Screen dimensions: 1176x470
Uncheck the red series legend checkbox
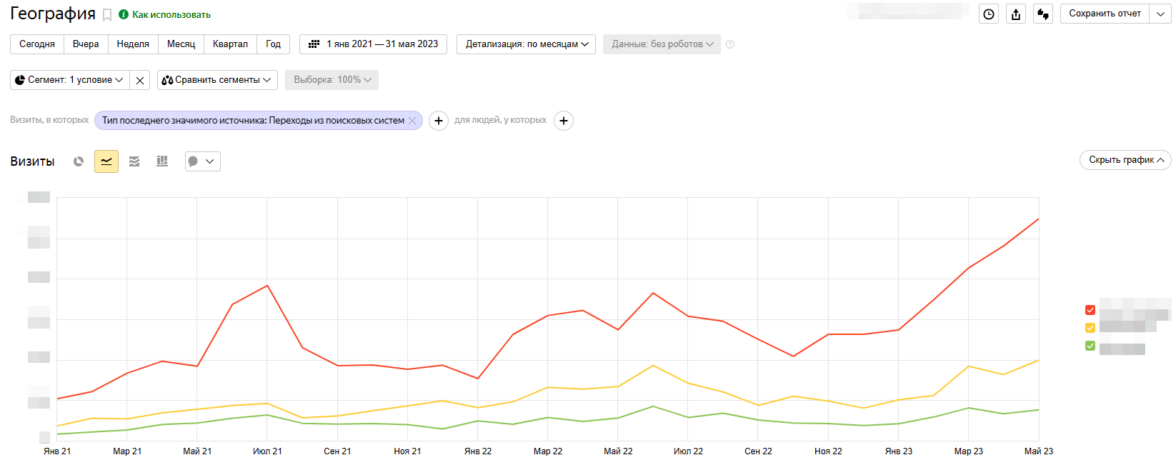tap(1090, 310)
